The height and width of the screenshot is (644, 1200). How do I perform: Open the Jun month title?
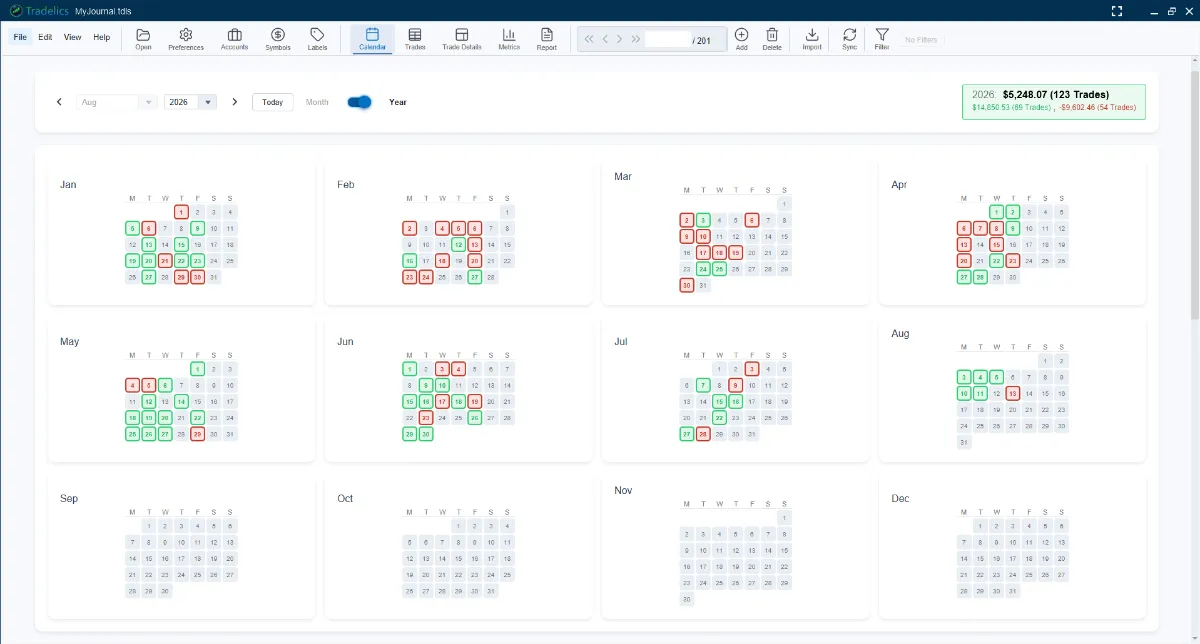345,342
